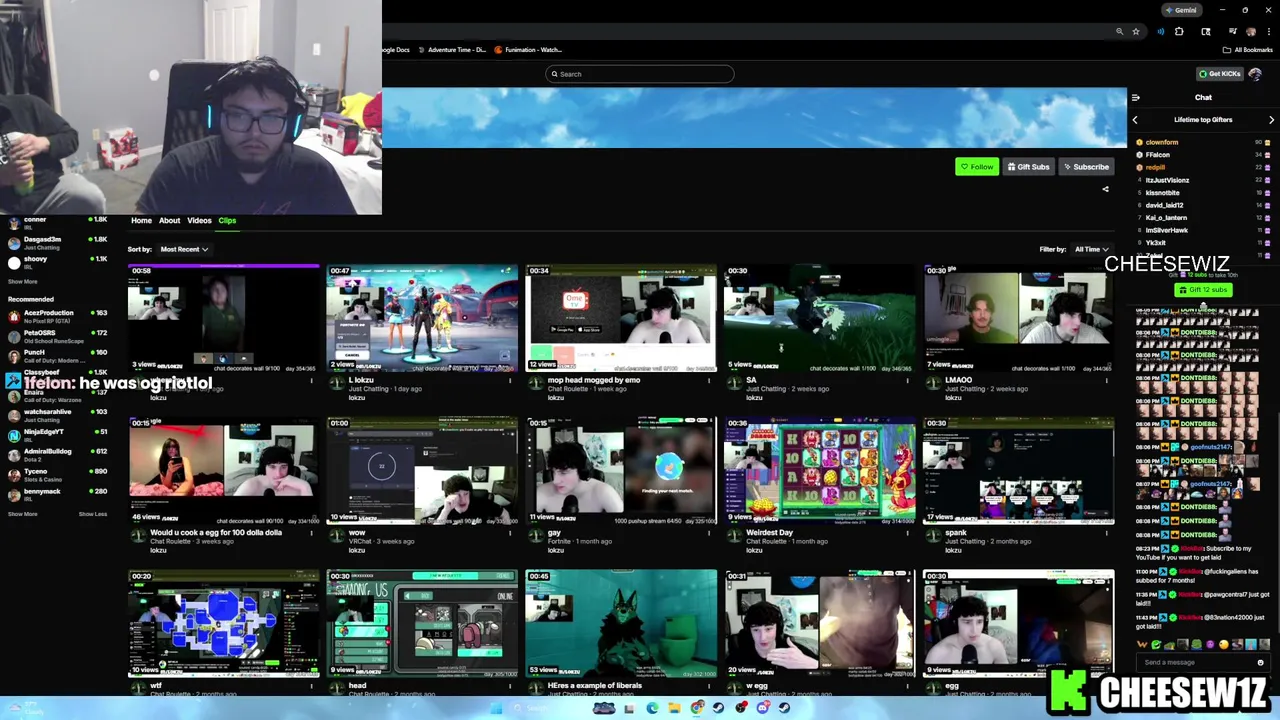This screenshot has width=1280, height=720.
Task: Open the AcezProduction channel in the sidebar
Action: (57, 316)
